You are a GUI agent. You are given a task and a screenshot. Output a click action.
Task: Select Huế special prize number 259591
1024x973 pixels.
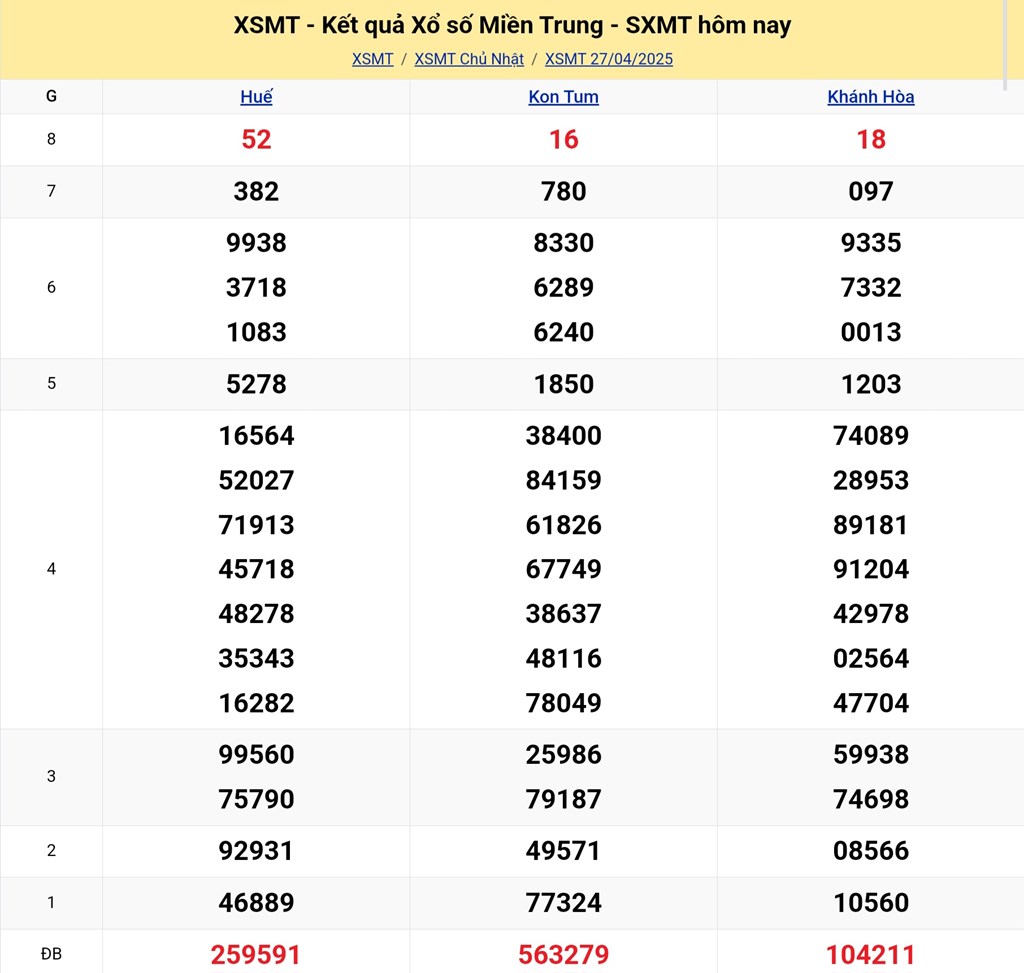256,955
